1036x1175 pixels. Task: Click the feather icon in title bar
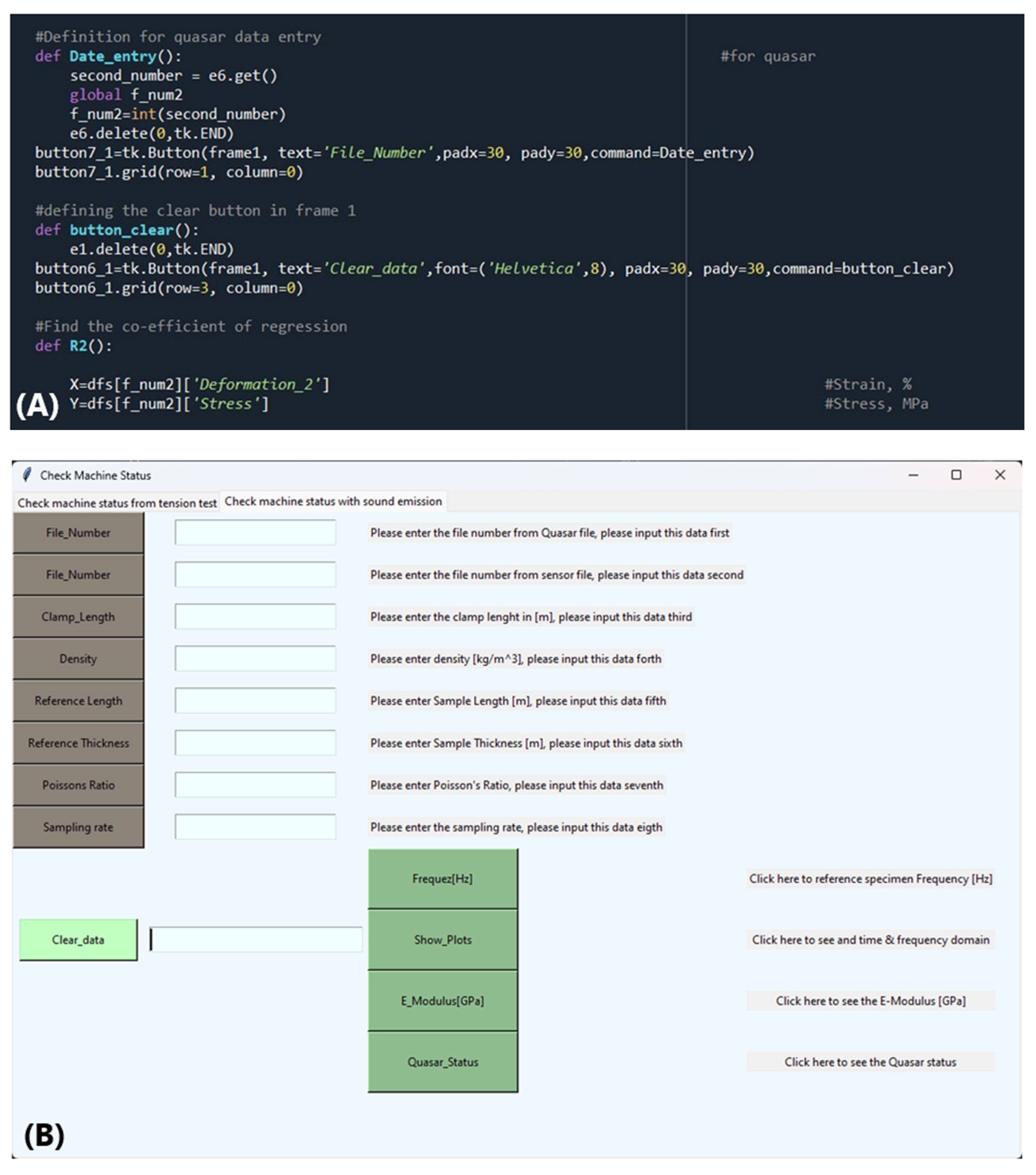26,475
